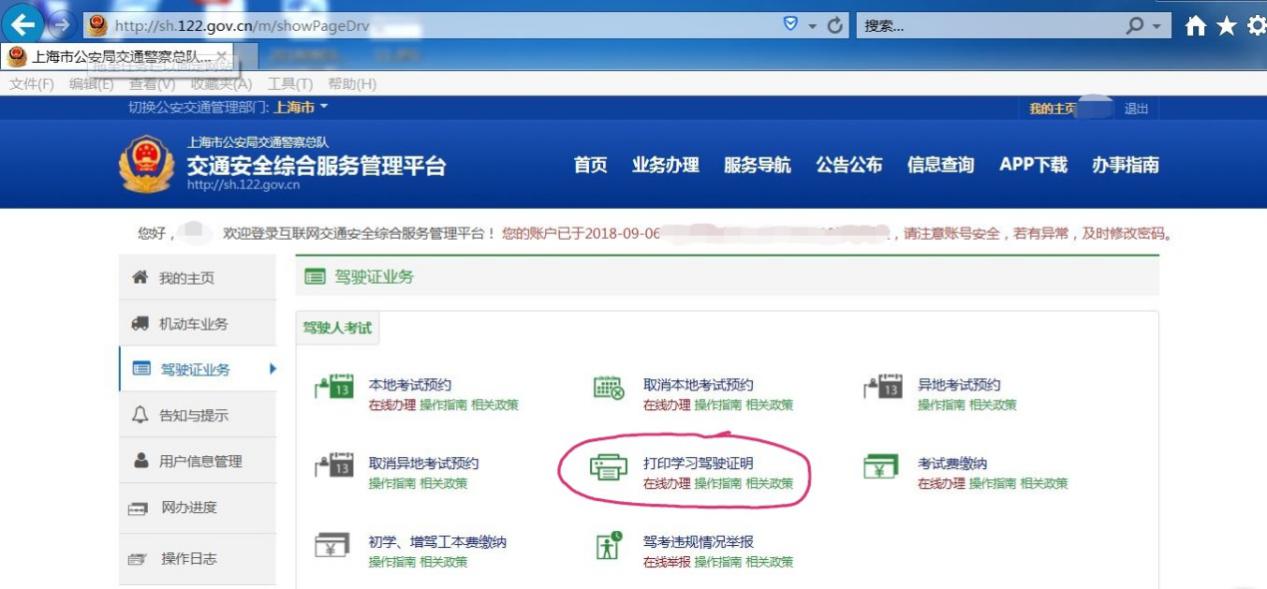Viewport: 1267px width, 589px height.
Task: Close the 上海市公安局交通警察总队 browser tab
Action: coord(221,57)
